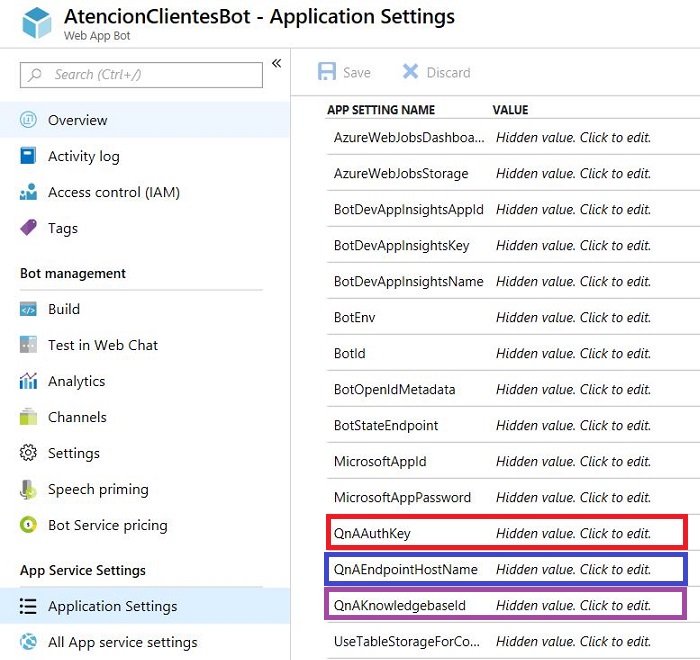Edit hidden value for AzureWebJobsStorage

point(573,173)
